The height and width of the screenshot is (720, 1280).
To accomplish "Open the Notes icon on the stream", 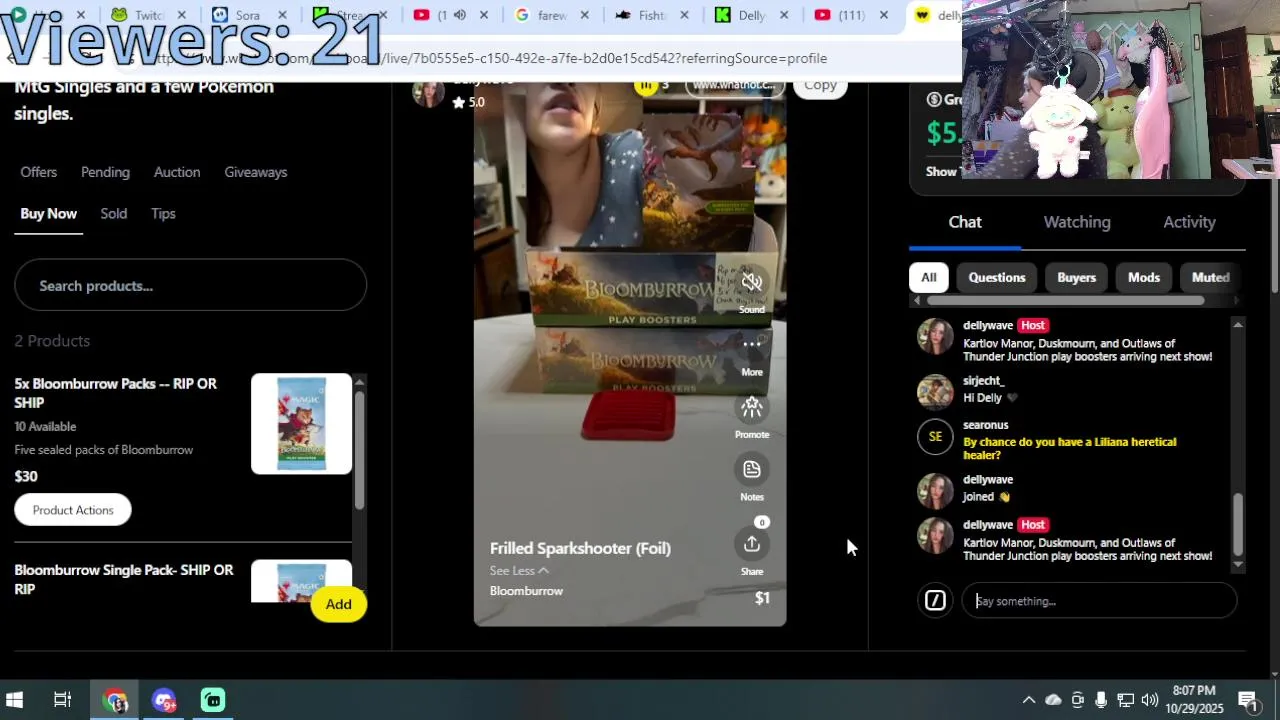I will click(x=752, y=469).
